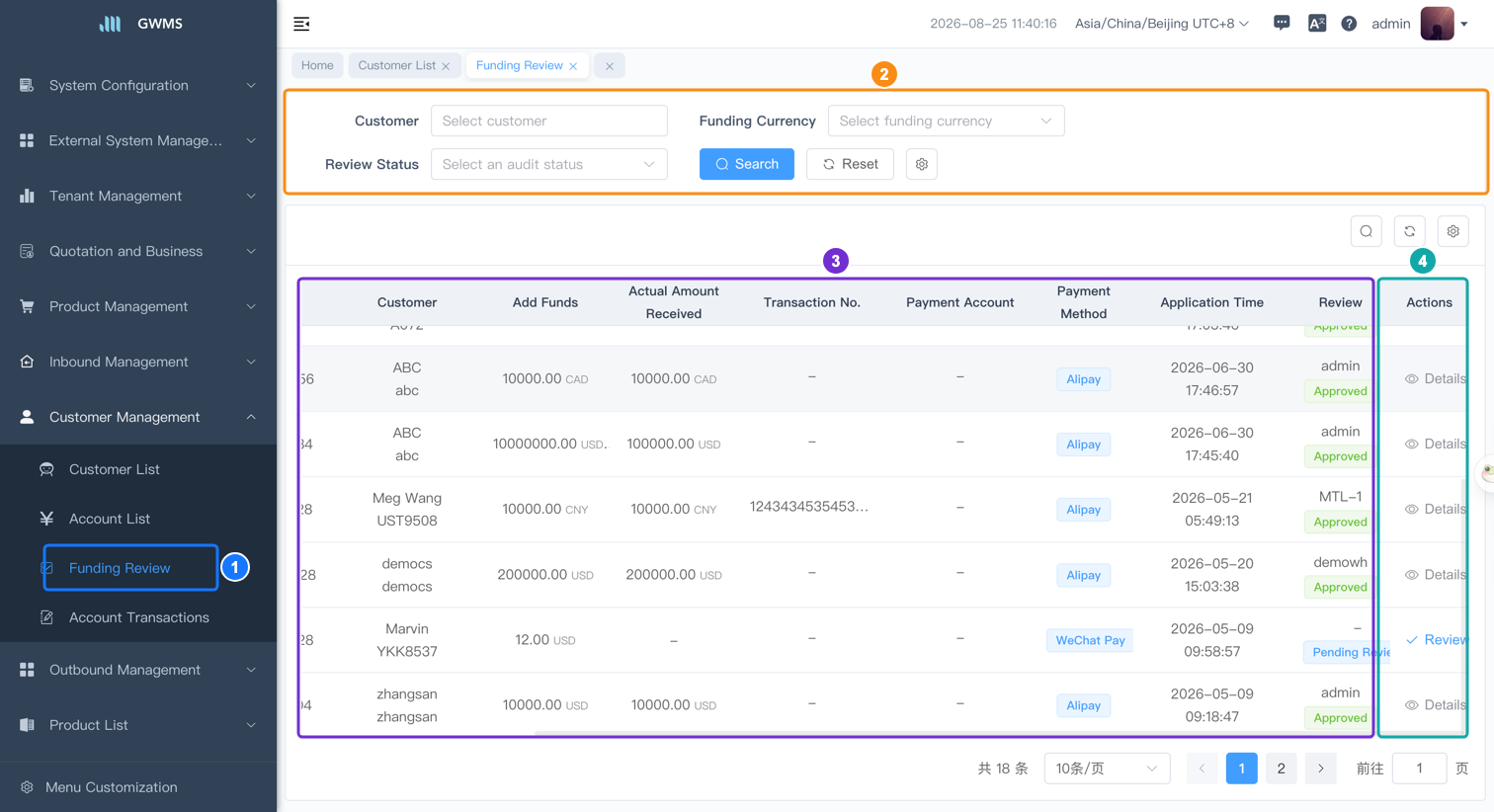Click the Search button
Viewport: 1494px width, 812px height.
747,164
